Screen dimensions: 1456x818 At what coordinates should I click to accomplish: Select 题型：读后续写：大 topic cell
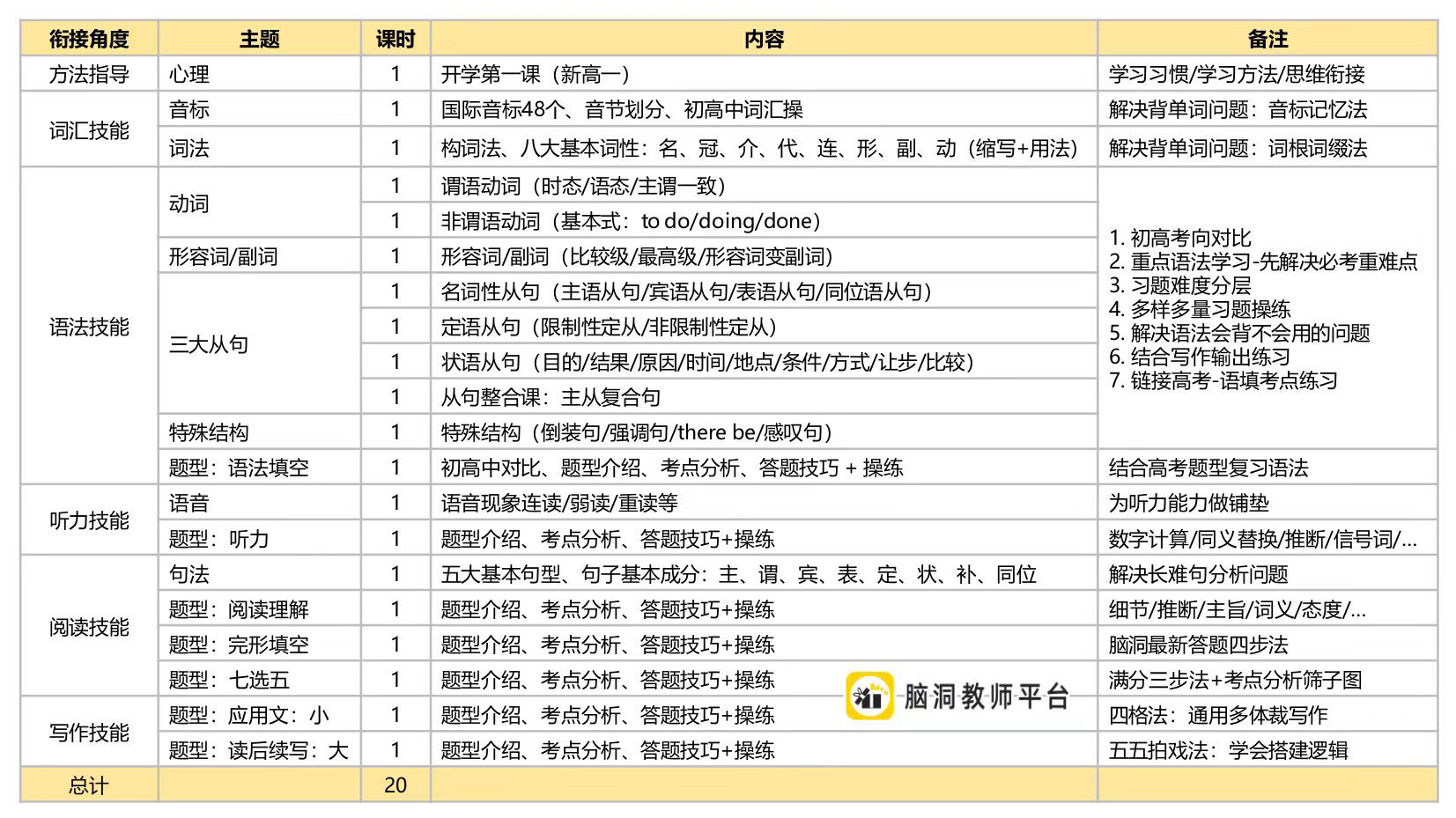(x=259, y=749)
